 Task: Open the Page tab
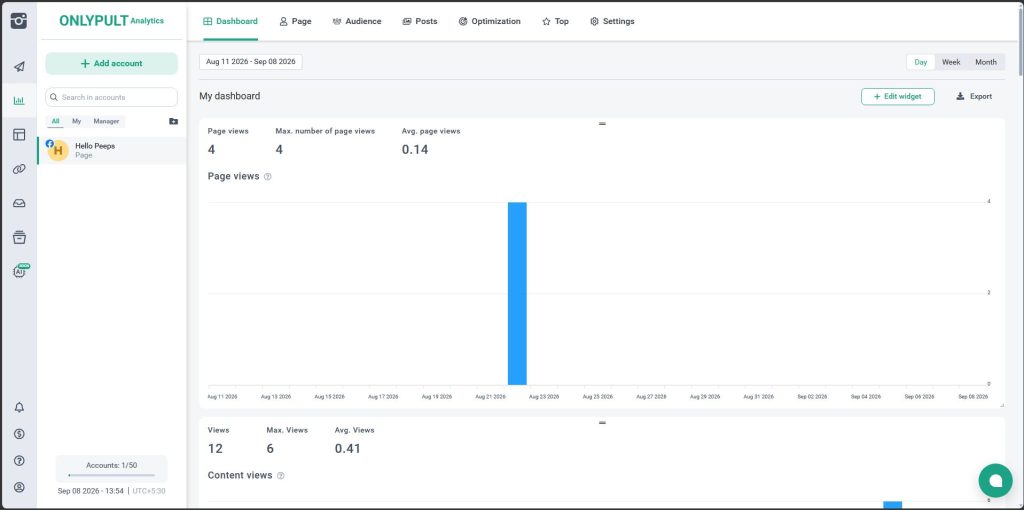[x=295, y=22]
